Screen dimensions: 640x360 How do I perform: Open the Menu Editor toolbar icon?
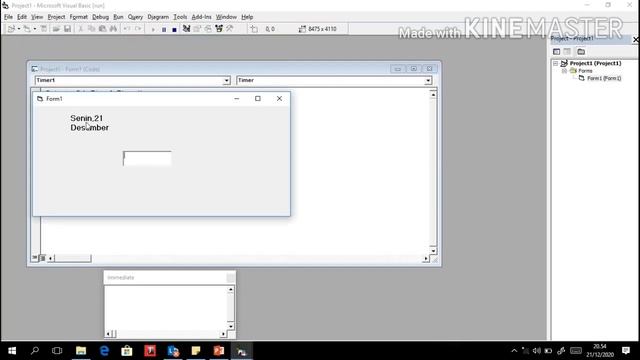44,29
